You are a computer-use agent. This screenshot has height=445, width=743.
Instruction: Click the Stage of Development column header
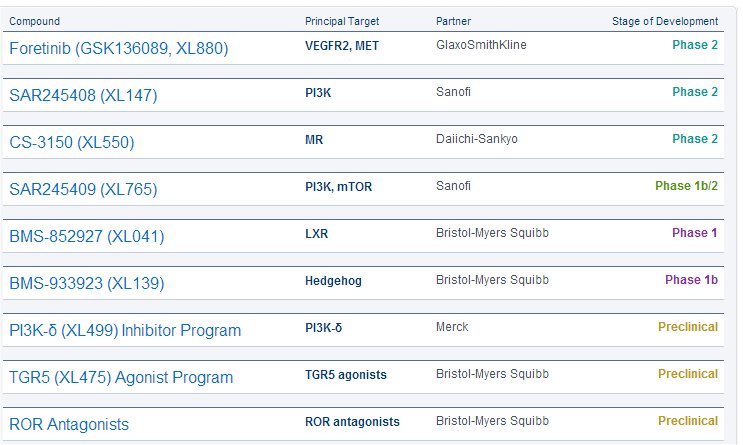(665, 21)
